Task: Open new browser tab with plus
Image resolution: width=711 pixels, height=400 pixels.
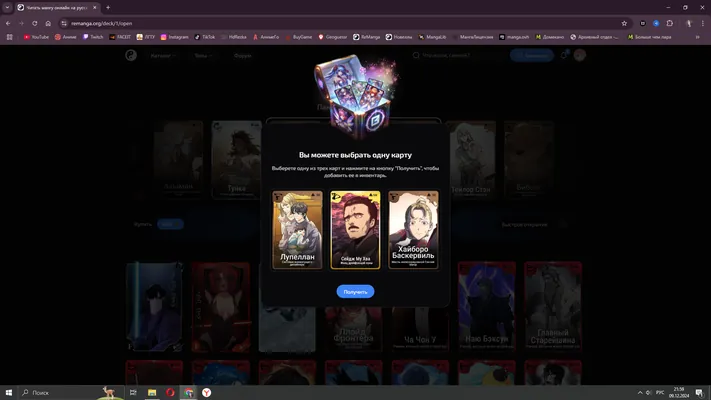Action: click(x=108, y=8)
